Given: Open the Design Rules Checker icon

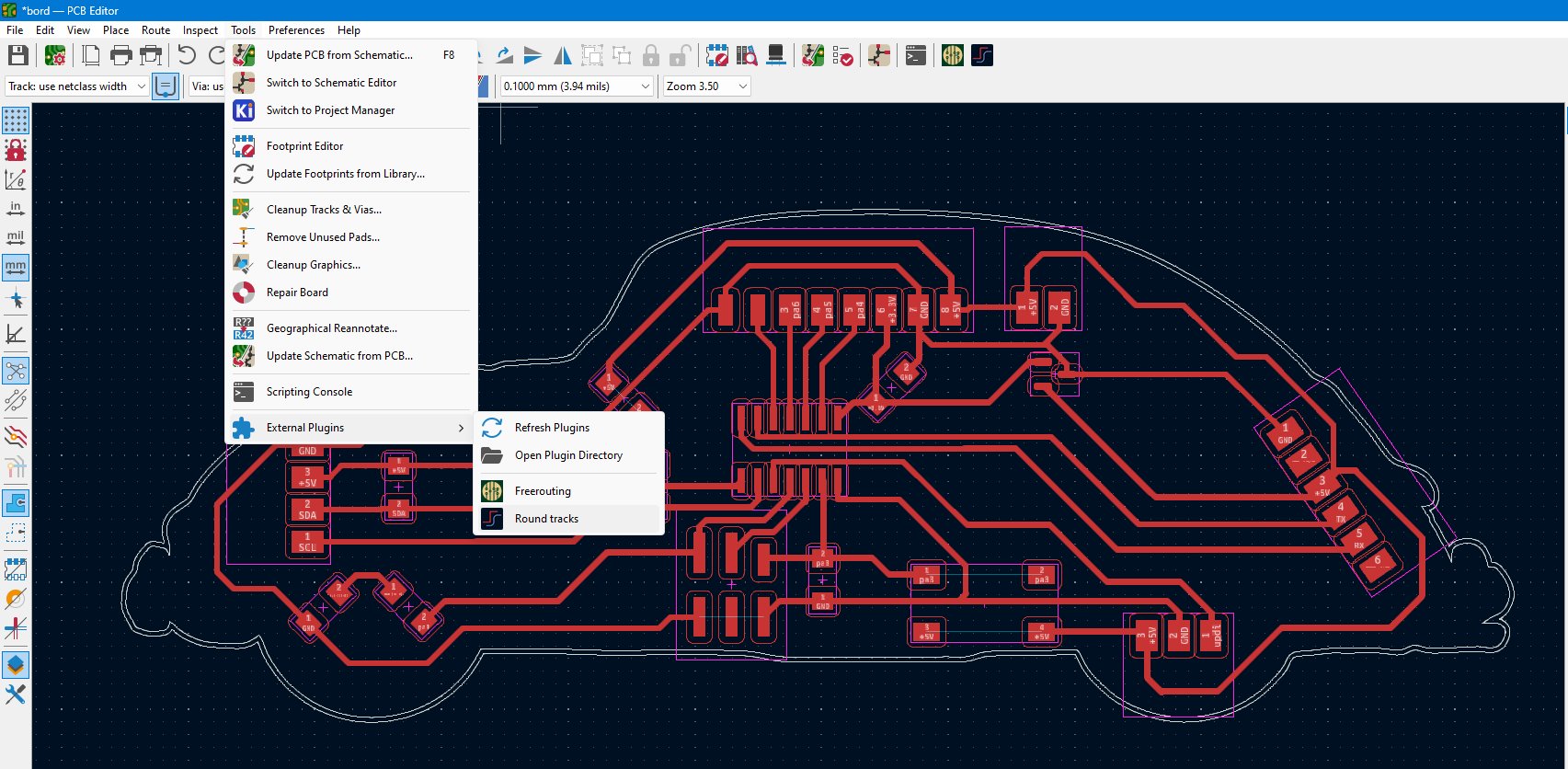Looking at the screenshot, I should click(x=842, y=56).
